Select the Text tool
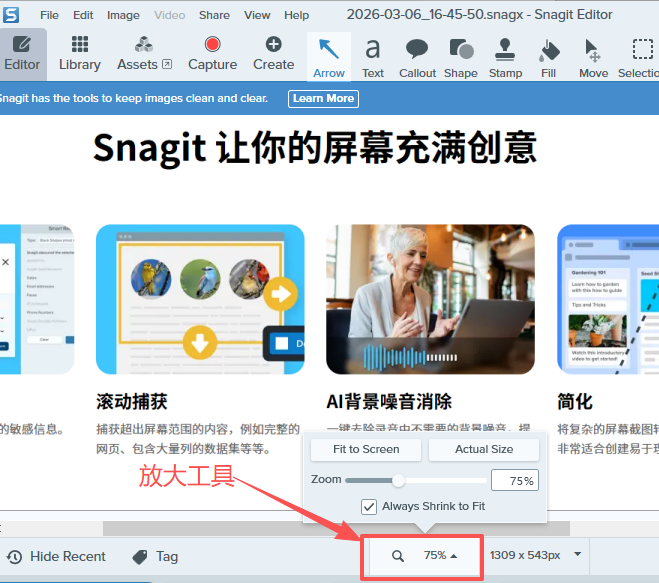 click(x=373, y=58)
